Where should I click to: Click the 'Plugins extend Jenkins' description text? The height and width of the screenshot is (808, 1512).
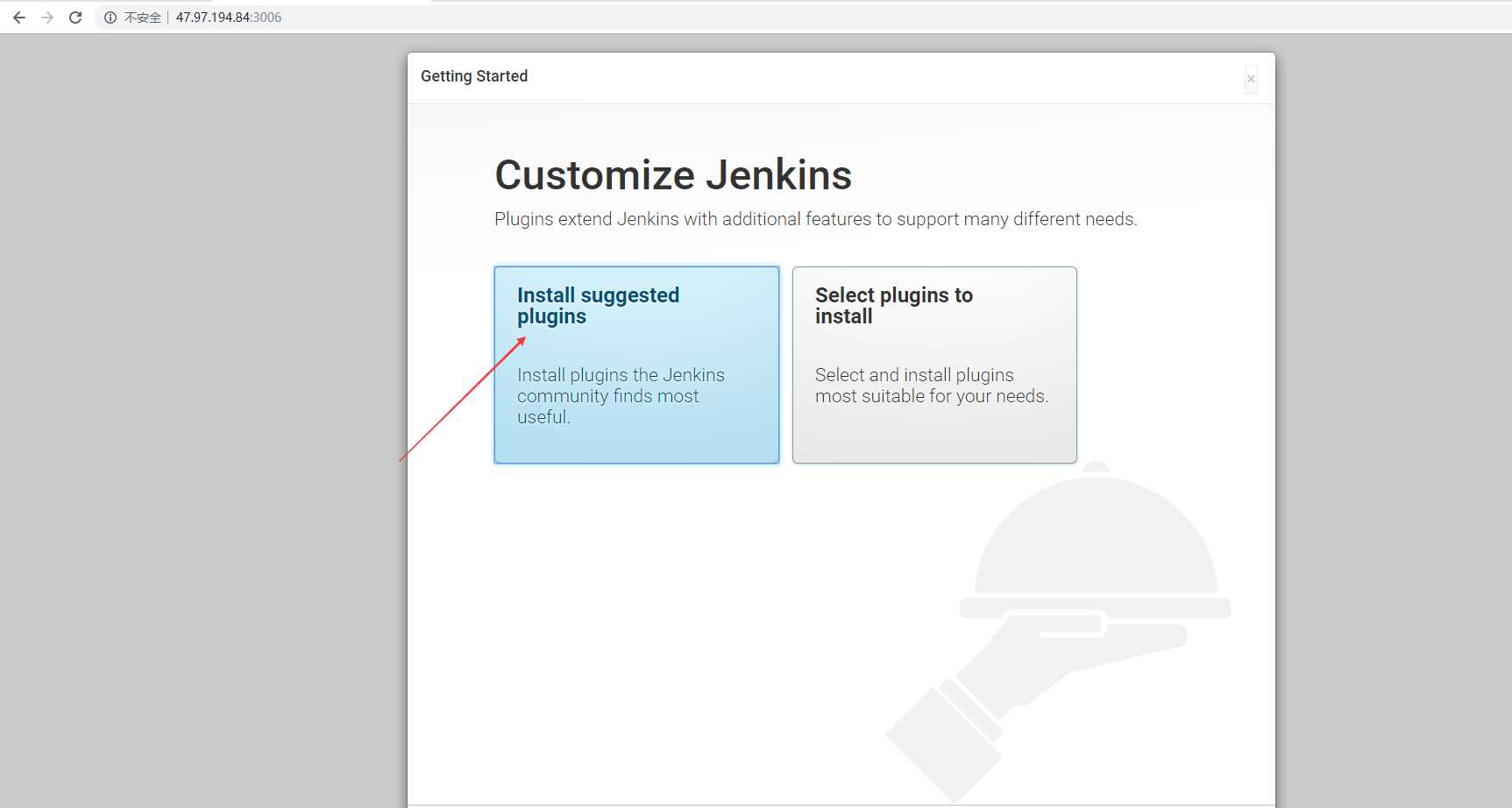pyautogui.click(x=816, y=219)
